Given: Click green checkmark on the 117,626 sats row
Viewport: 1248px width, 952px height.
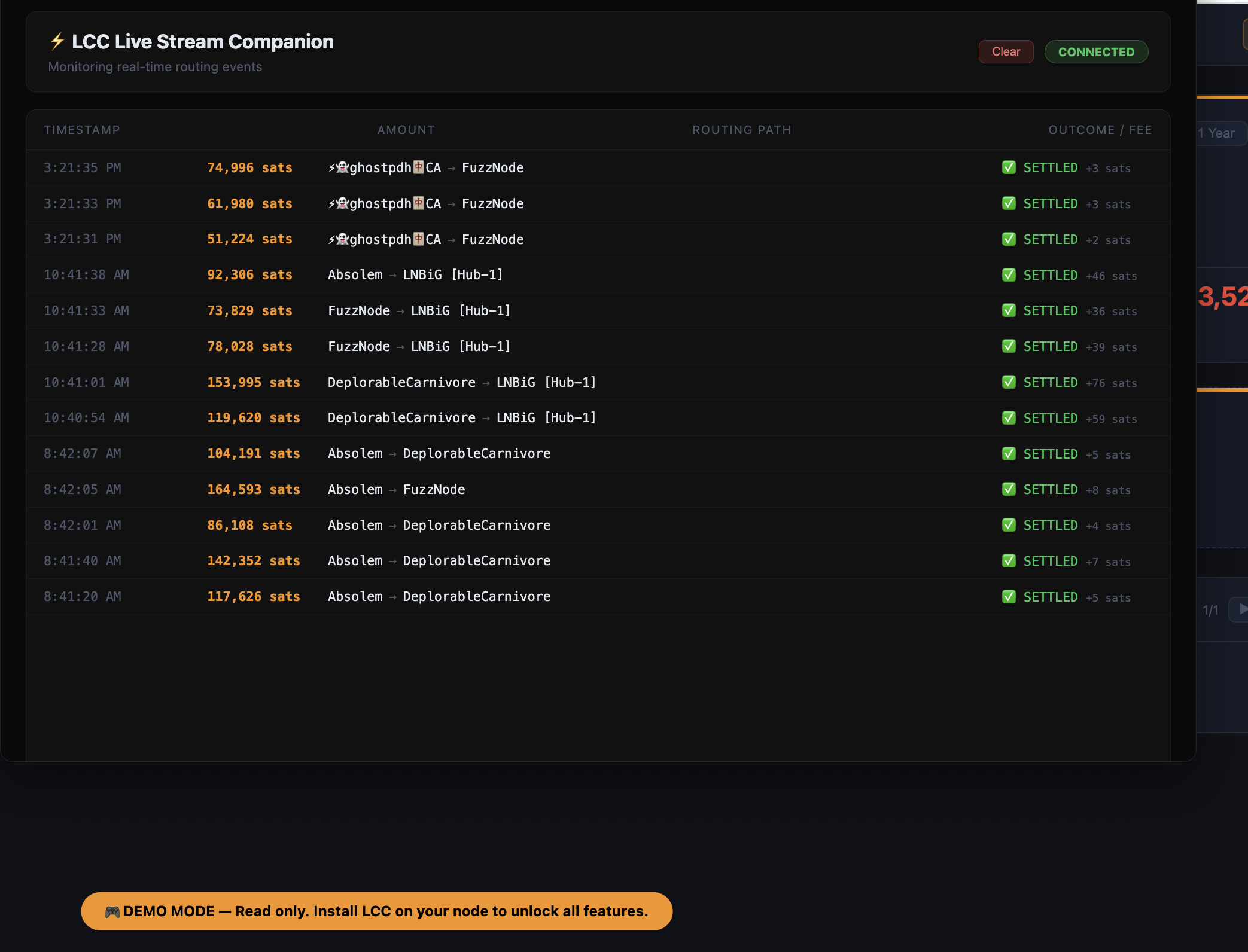Looking at the screenshot, I should pos(1009,597).
